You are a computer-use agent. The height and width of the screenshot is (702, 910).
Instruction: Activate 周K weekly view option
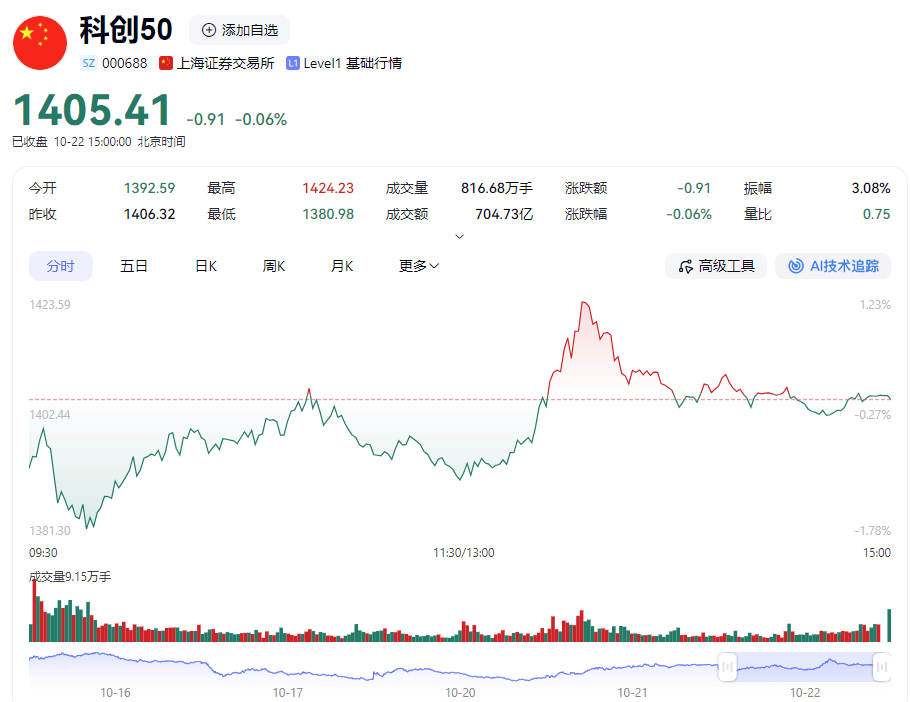click(x=272, y=265)
